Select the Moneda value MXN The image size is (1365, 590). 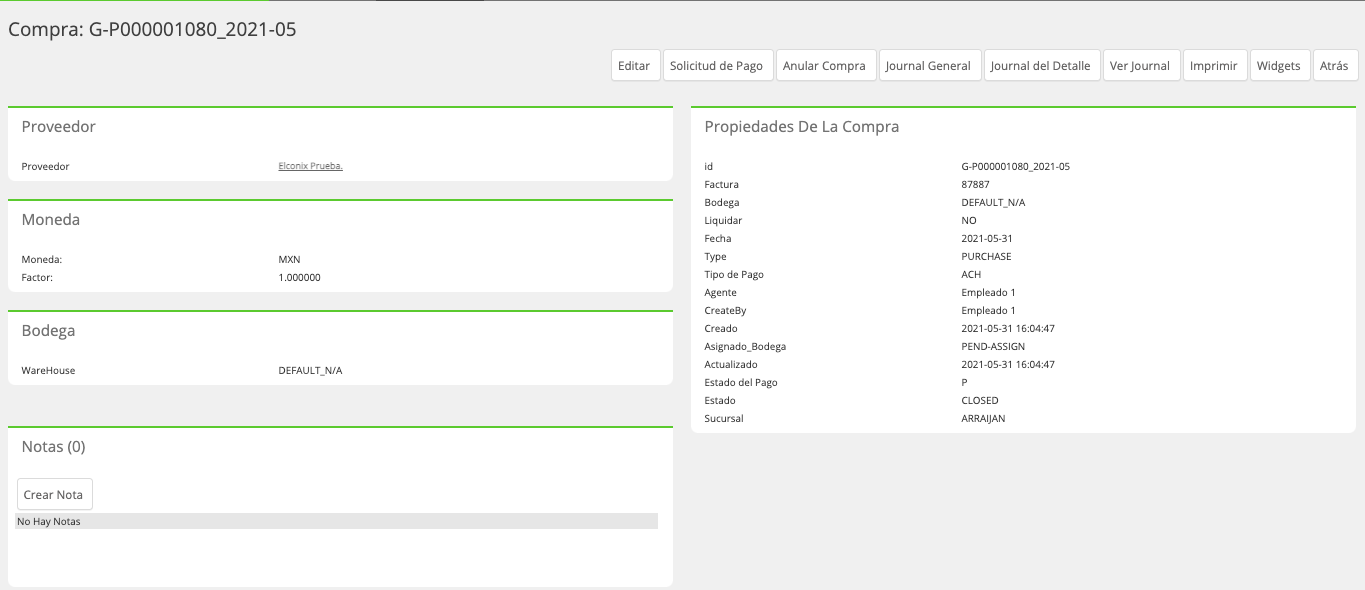289,259
